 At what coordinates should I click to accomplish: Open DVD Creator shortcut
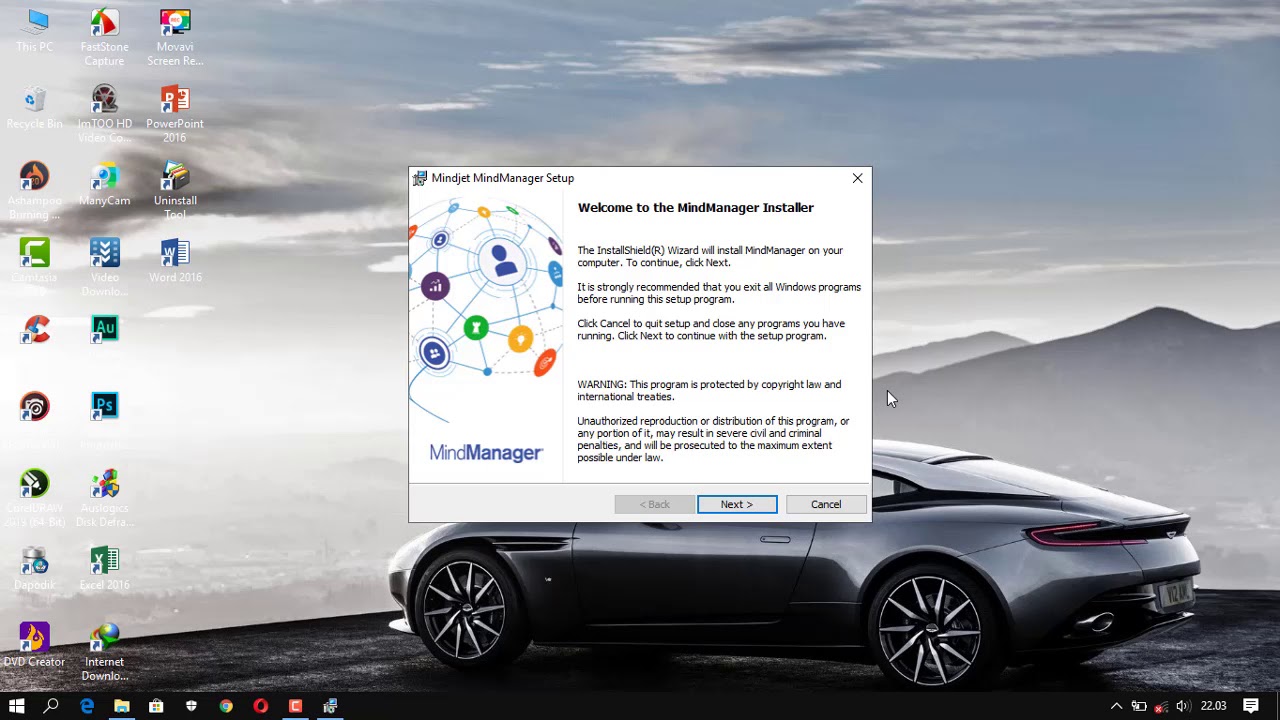coord(34,645)
